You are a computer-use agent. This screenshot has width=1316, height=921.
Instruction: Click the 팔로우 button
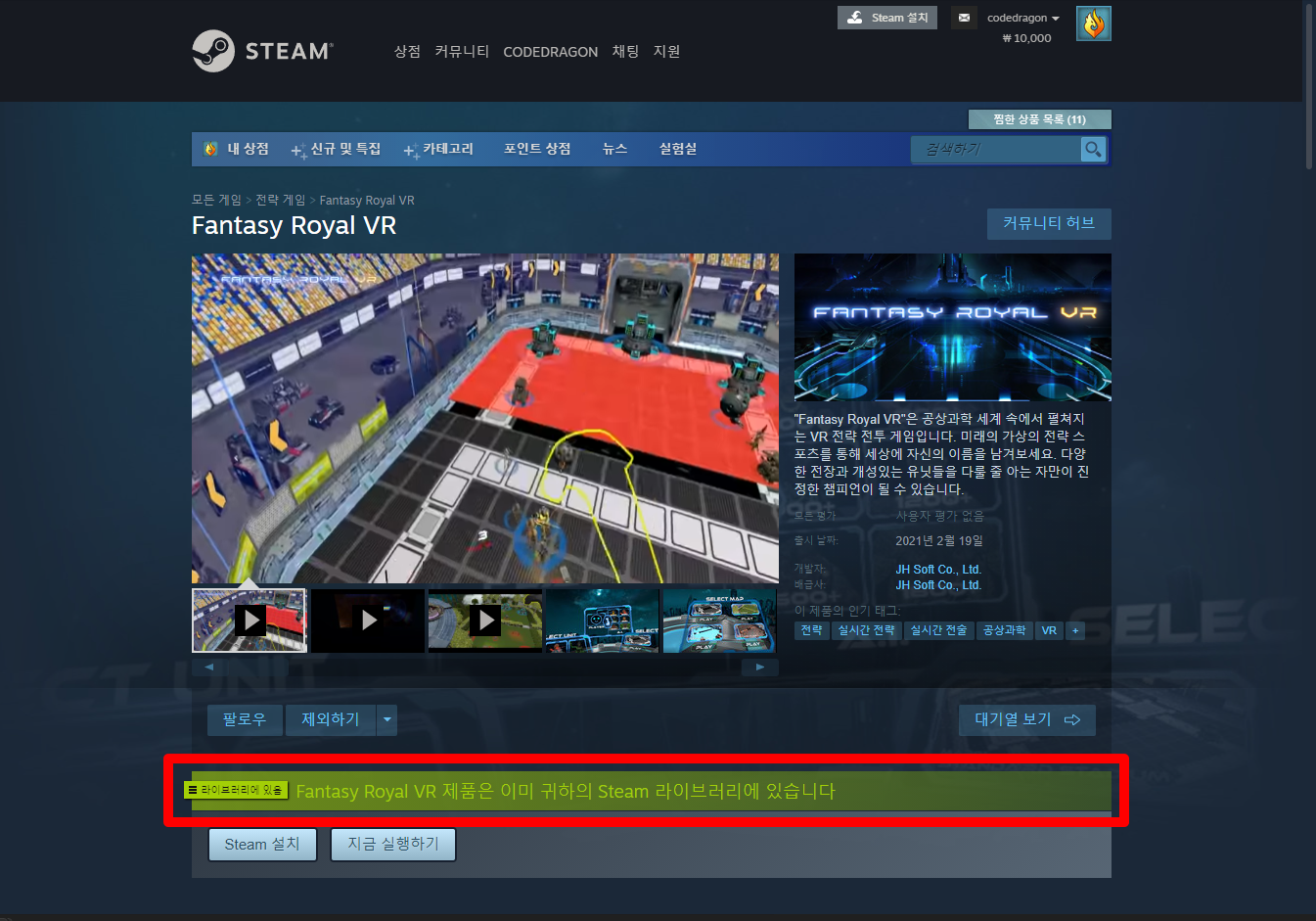click(x=245, y=720)
